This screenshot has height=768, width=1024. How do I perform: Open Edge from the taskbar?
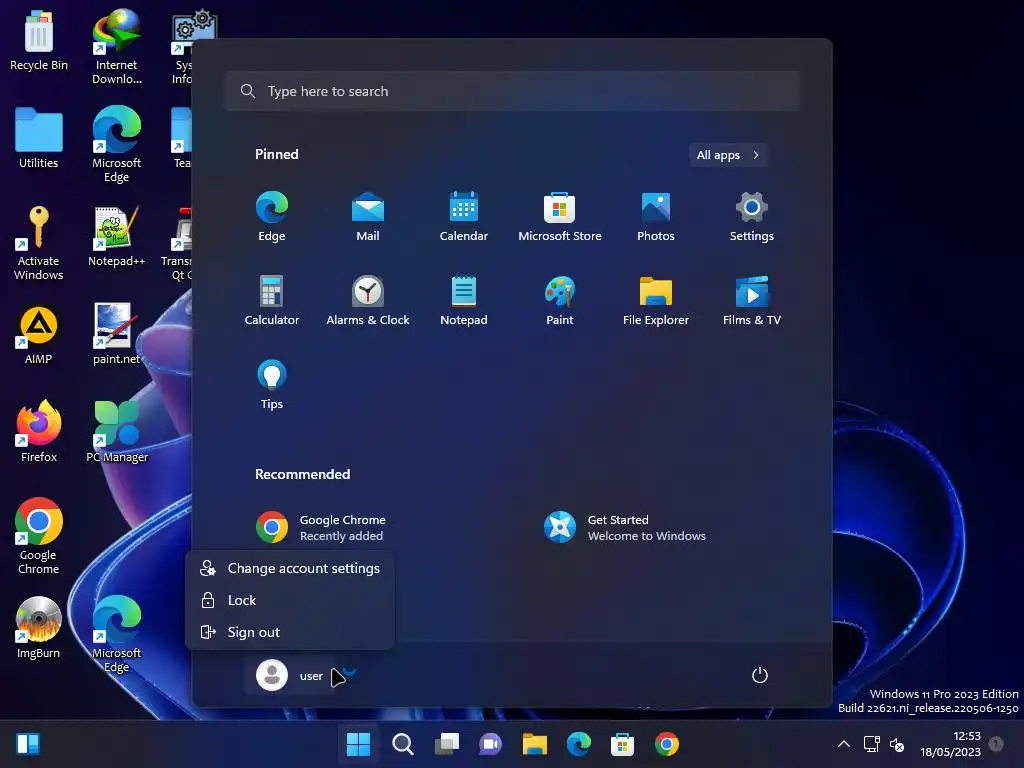tap(579, 744)
